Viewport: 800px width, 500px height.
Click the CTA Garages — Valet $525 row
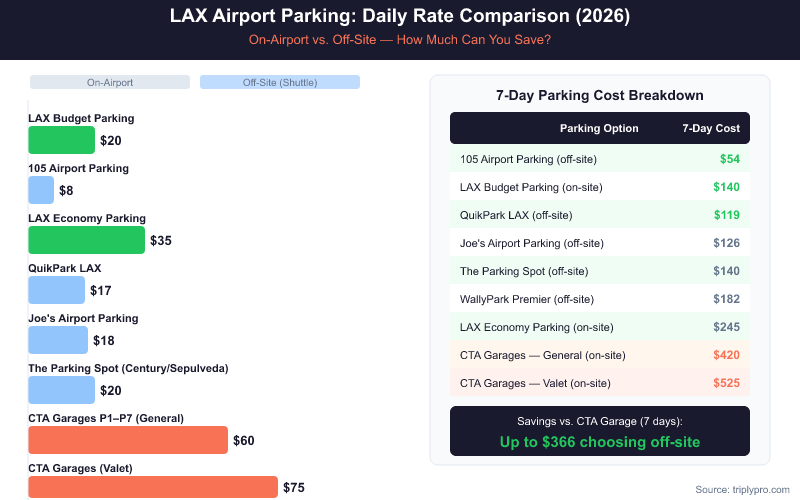tap(600, 383)
